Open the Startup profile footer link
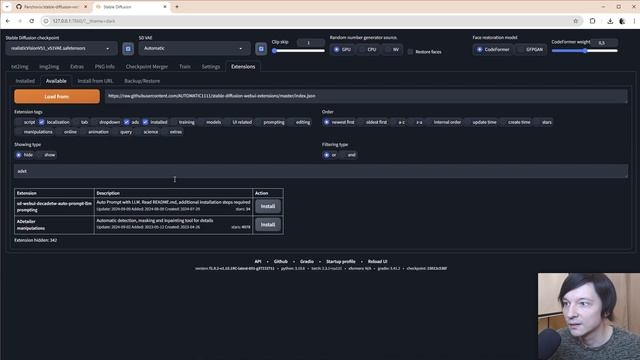This screenshot has height=360, width=640. tap(340, 261)
